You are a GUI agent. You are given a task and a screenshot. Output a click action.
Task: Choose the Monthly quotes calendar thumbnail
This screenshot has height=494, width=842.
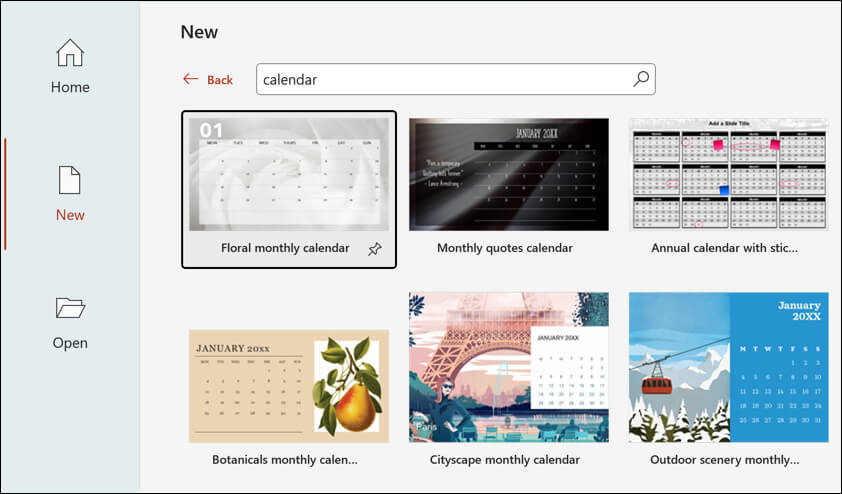pos(509,175)
